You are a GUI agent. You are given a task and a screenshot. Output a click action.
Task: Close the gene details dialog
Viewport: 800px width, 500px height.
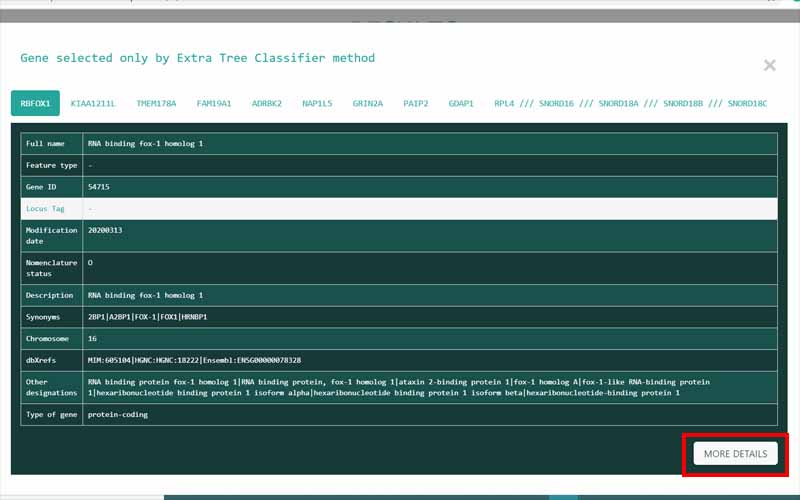pos(769,66)
